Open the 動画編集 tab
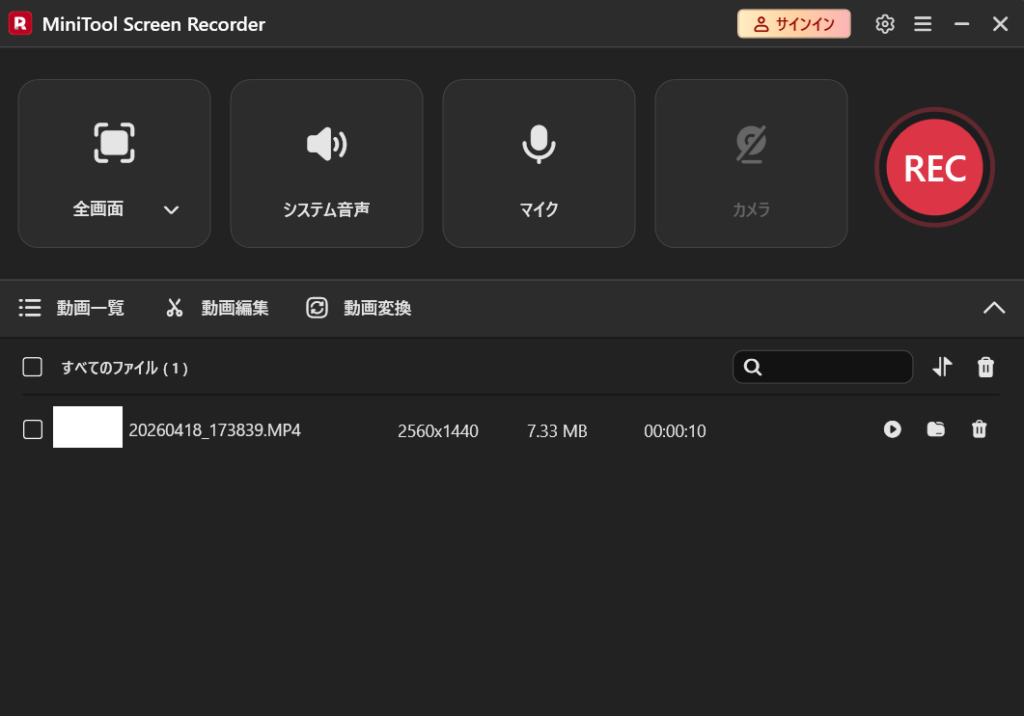This screenshot has height=716, width=1024. click(x=217, y=308)
